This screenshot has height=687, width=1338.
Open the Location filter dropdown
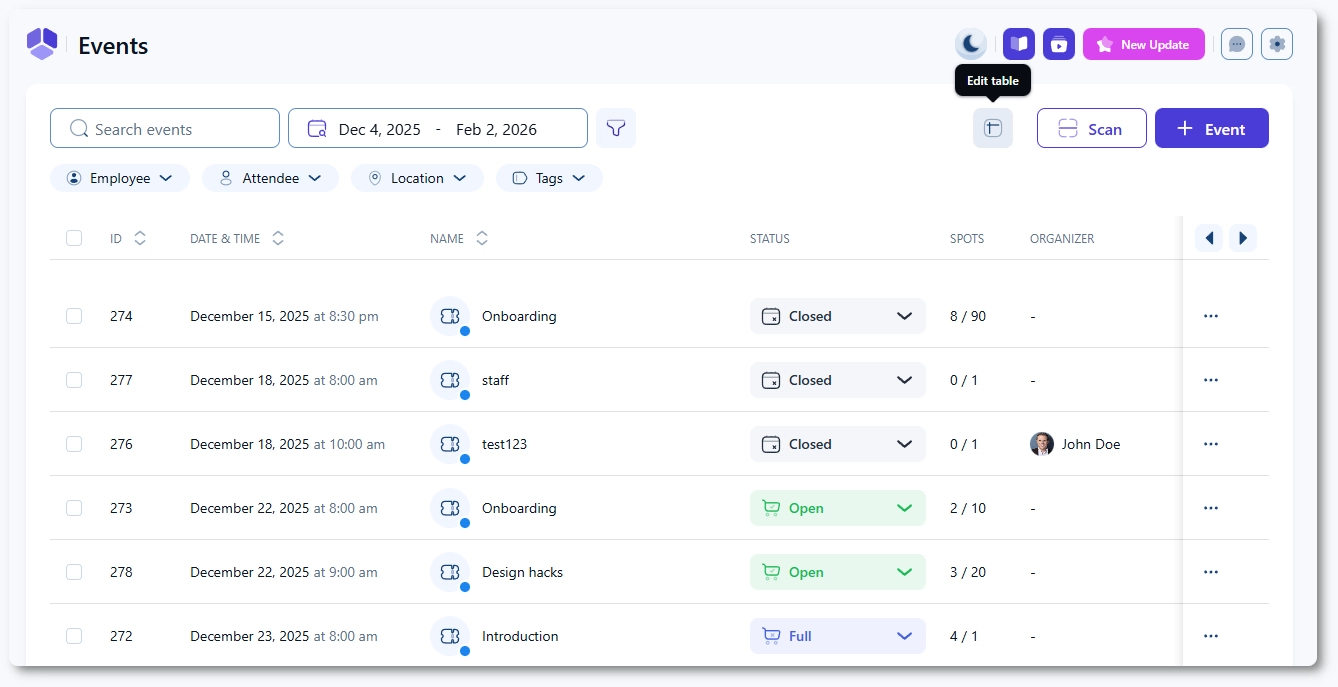(x=417, y=178)
